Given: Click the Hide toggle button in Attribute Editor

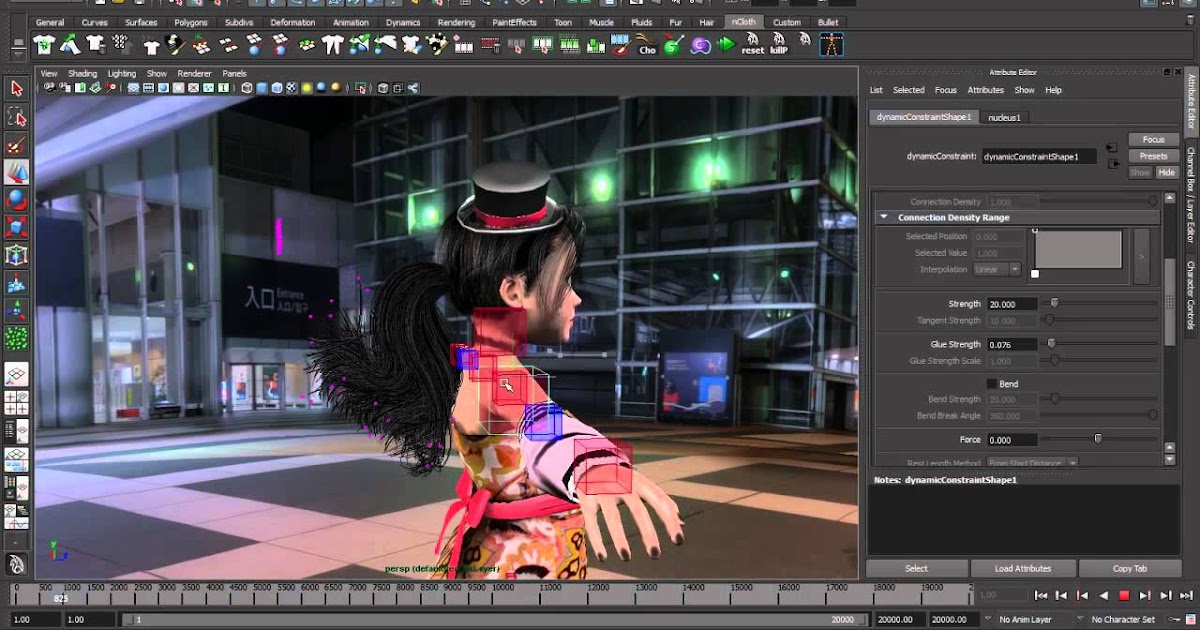Looking at the screenshot, I should pos(1166,172).
